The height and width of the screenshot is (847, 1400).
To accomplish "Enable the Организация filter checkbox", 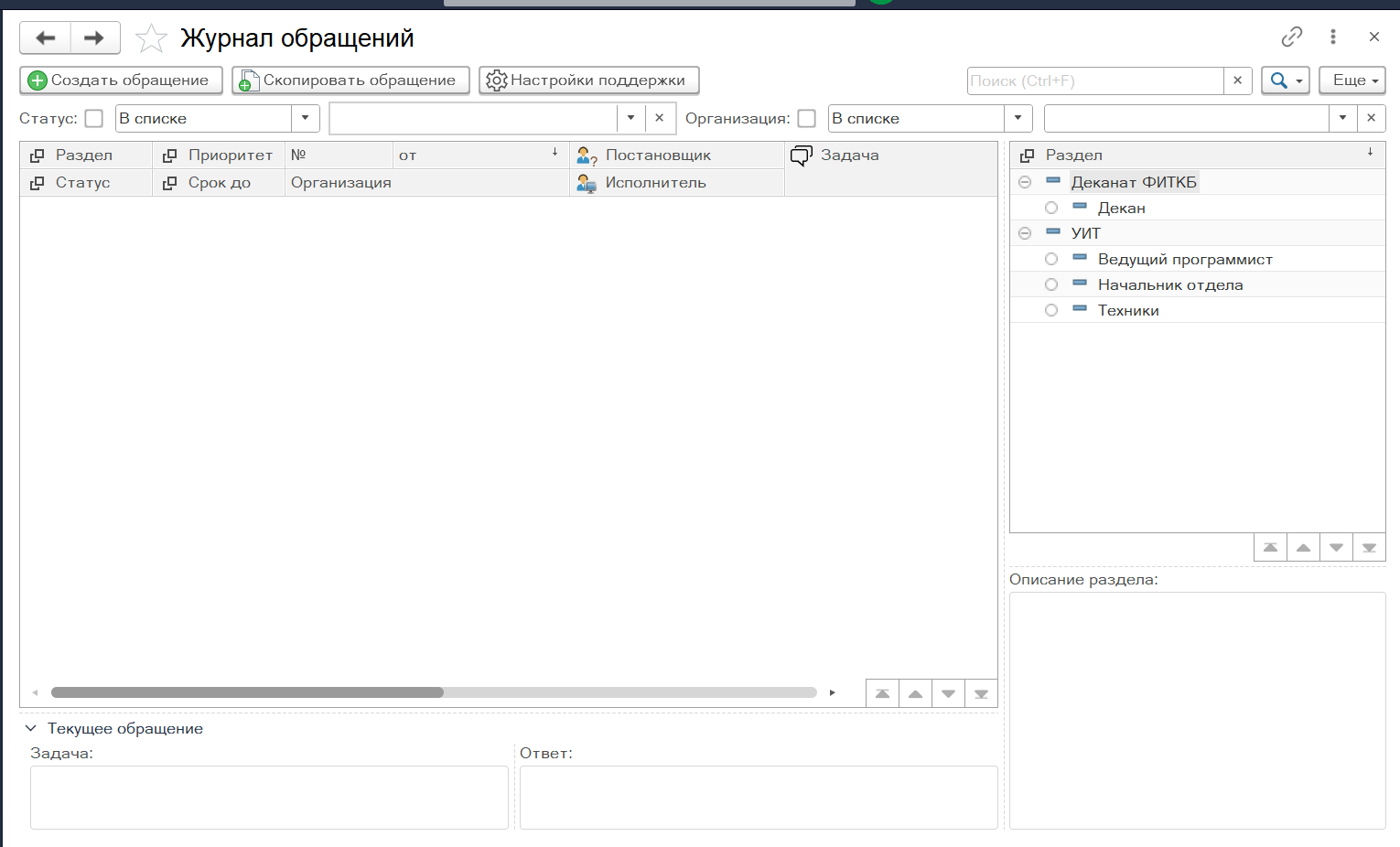I will click(x=806, y=119).
